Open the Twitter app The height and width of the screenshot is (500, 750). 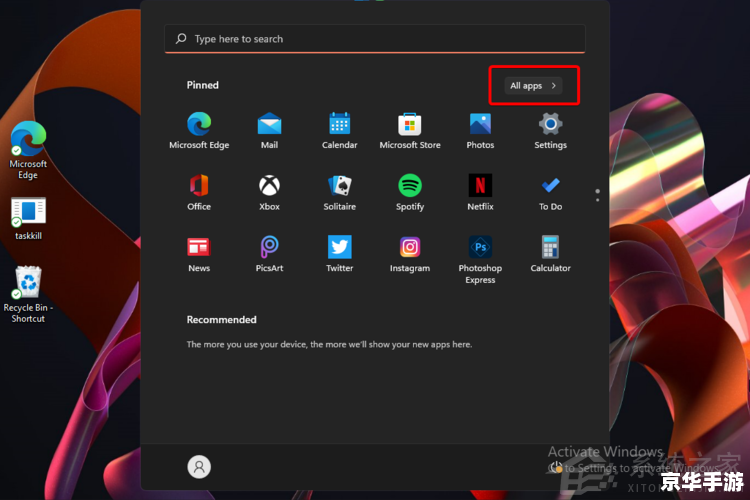340,254
